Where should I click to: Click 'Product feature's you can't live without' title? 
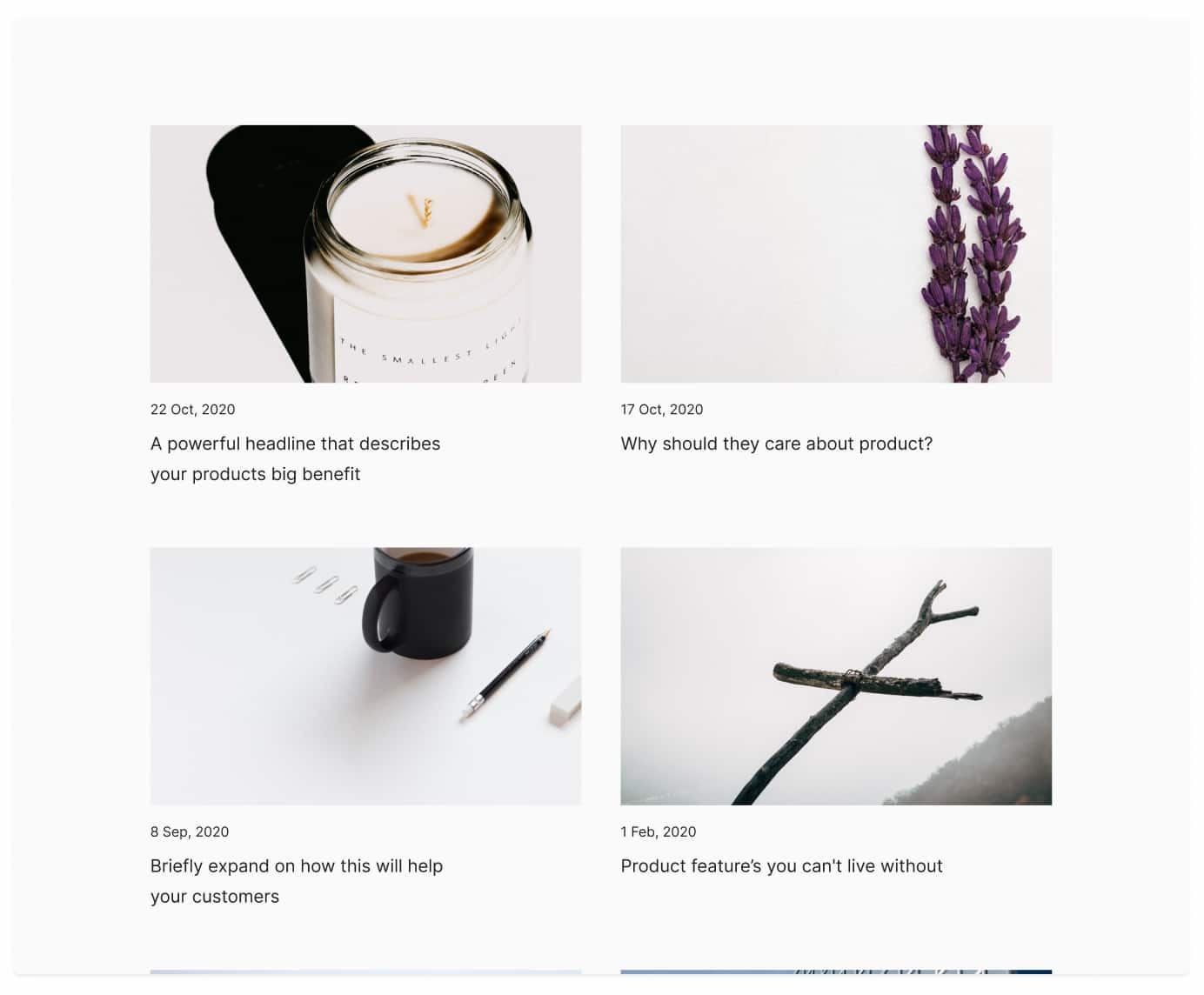click(781, 866)
